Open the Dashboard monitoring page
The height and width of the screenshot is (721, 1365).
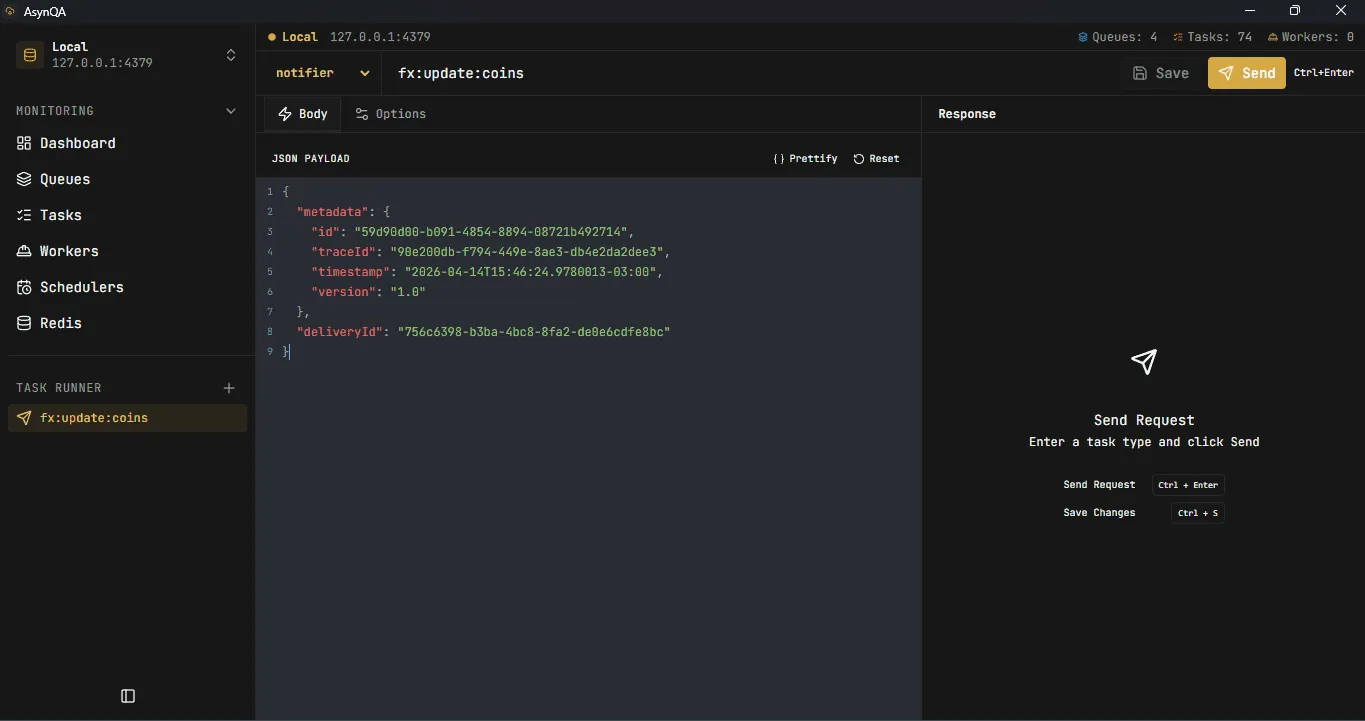coord(127,143)
